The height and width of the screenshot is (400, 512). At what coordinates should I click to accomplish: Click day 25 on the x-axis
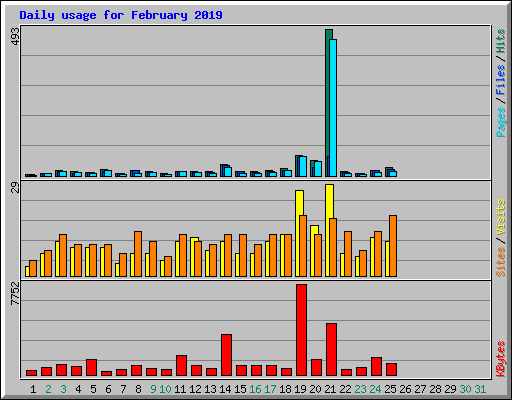(x=390, y=389)
